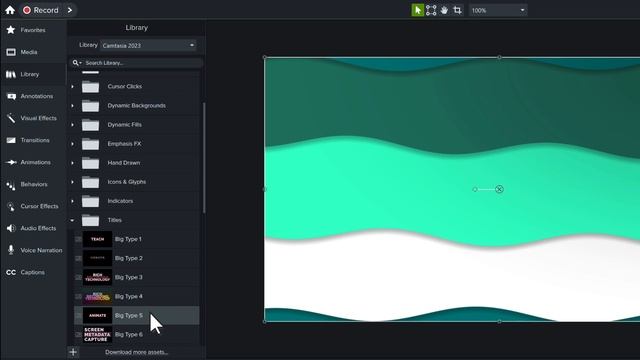This screenshot has height=360, width=640.
Task: Select the Big Type 2 thumbnail
Action: (x=97, y=258)
